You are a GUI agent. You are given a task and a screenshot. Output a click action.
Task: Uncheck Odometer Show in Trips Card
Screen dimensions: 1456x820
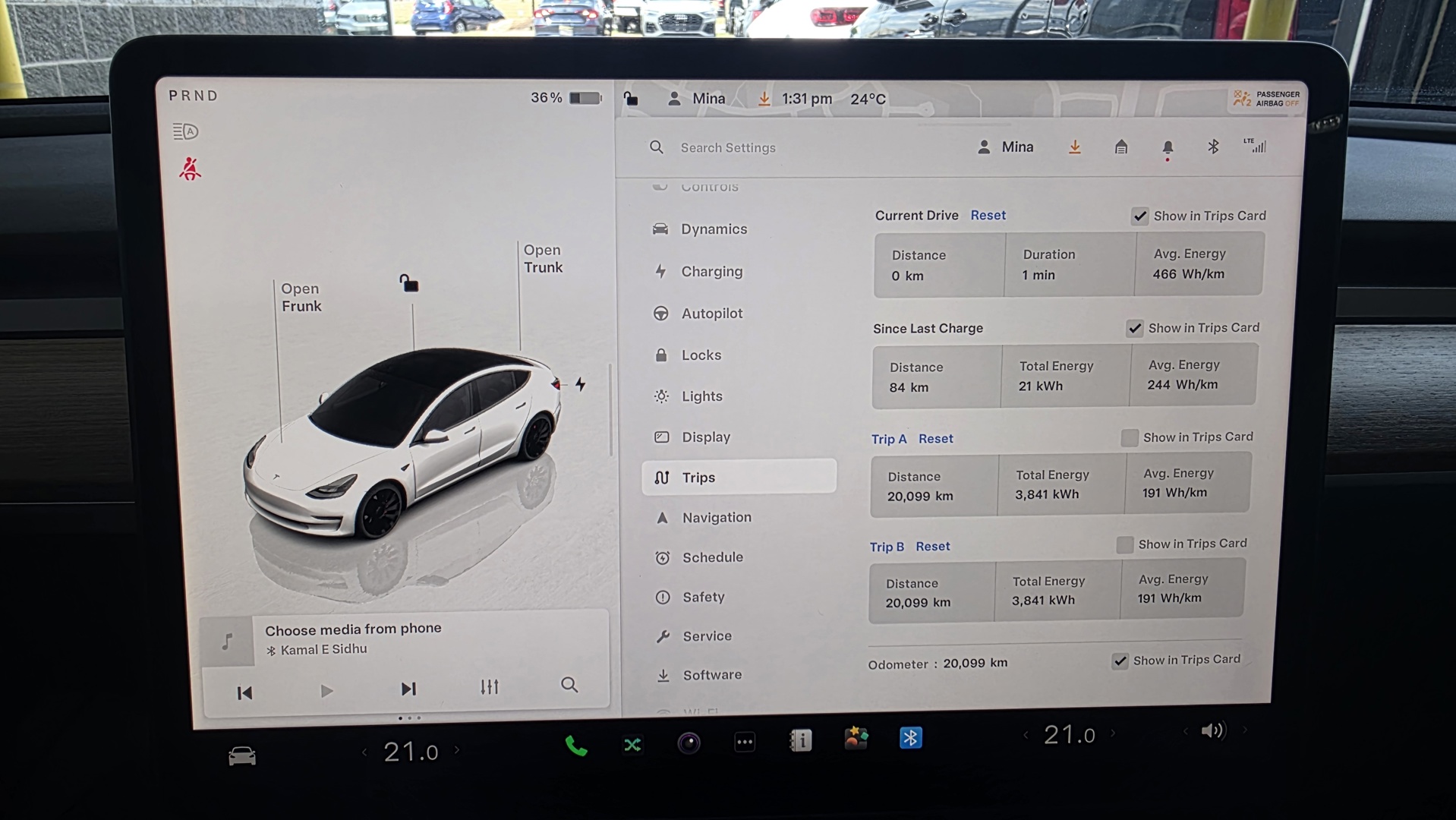pyautogui.click(x=1120, y=661)
